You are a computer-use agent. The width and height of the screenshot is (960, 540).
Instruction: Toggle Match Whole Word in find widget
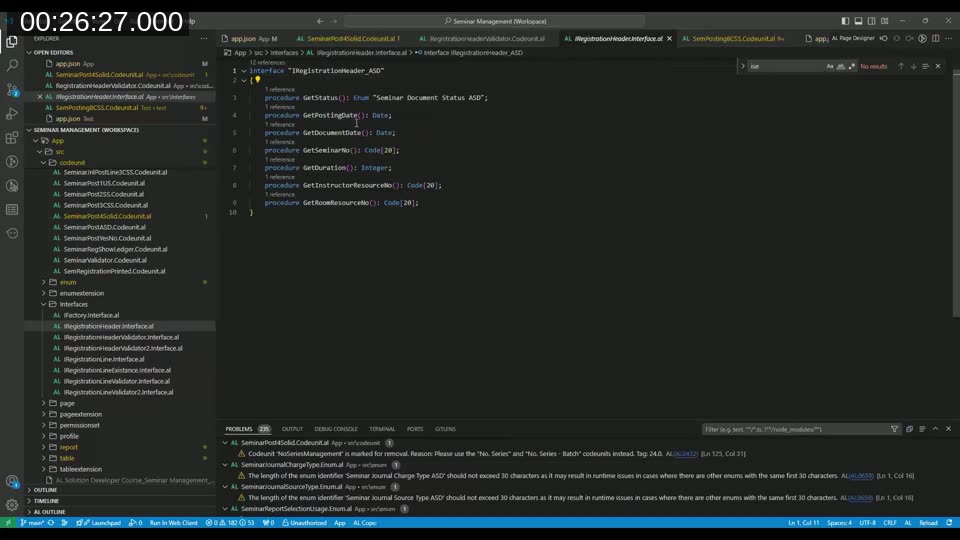click(841, 66)
